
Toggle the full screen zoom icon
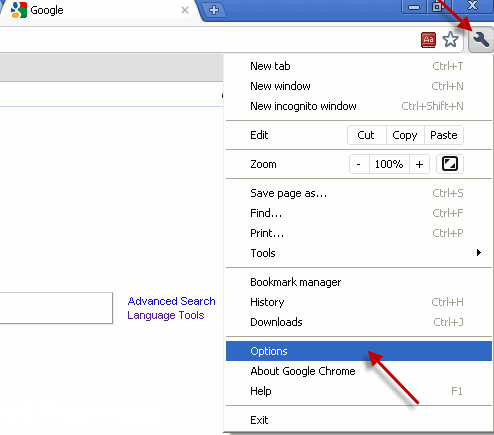point(450,164)
